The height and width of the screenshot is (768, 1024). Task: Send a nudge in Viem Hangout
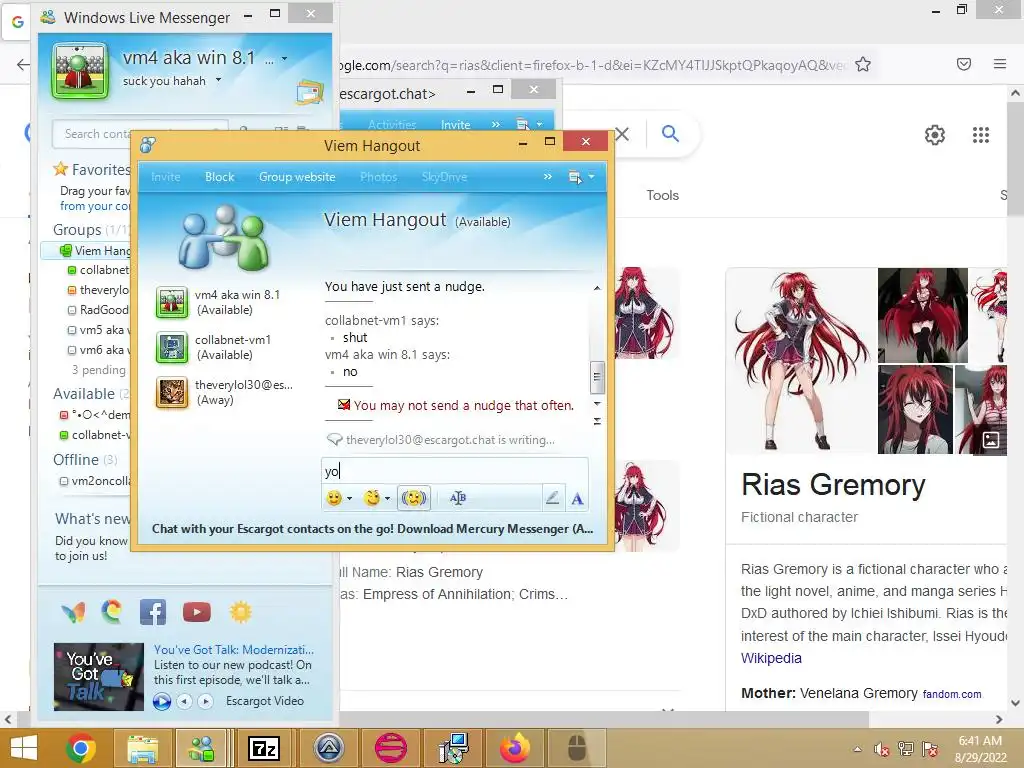click(x=414, y=498)
